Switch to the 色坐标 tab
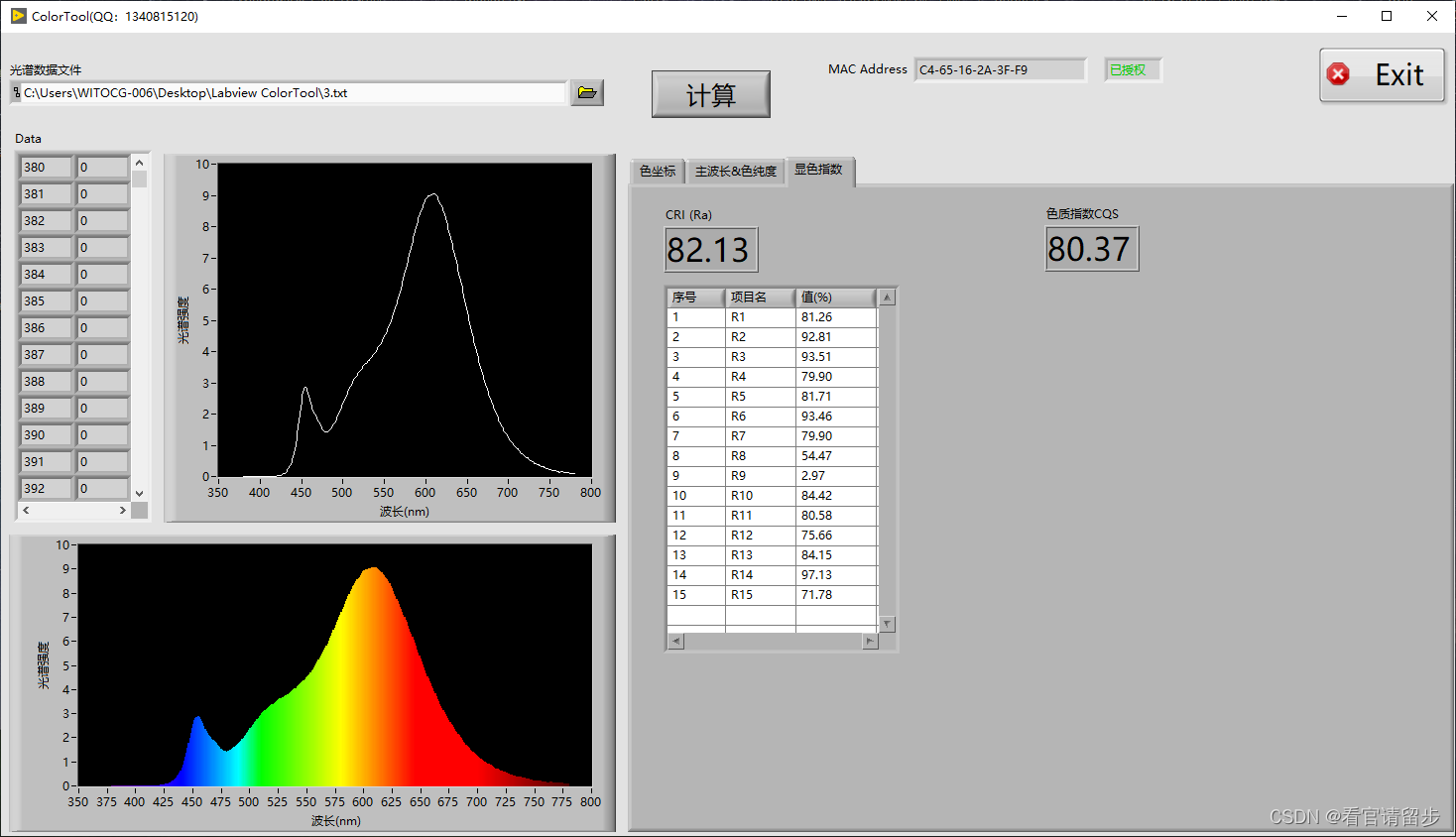1456x837 pixels. point(658,172)
